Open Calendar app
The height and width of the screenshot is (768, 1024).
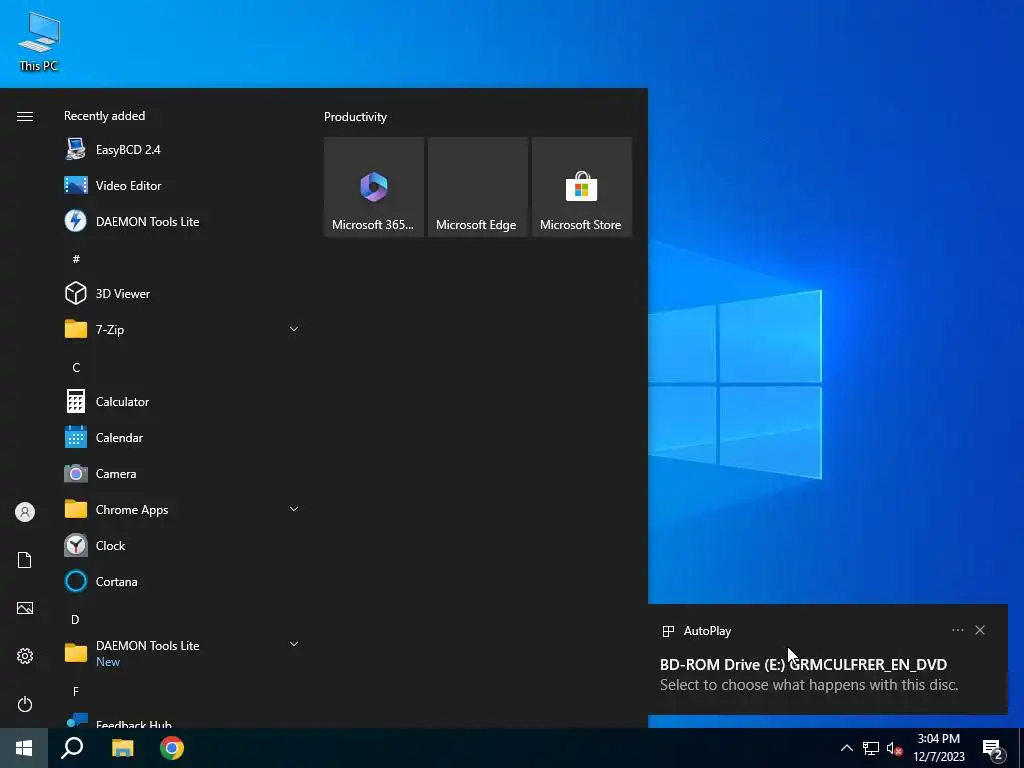(182, 438)
